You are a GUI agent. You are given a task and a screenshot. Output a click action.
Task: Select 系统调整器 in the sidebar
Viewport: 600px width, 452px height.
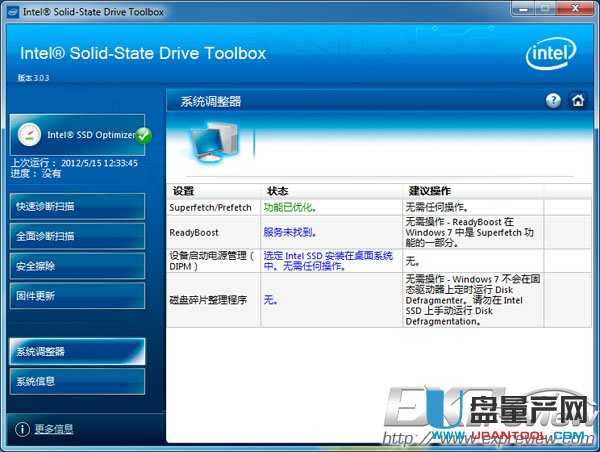[78, 351]
